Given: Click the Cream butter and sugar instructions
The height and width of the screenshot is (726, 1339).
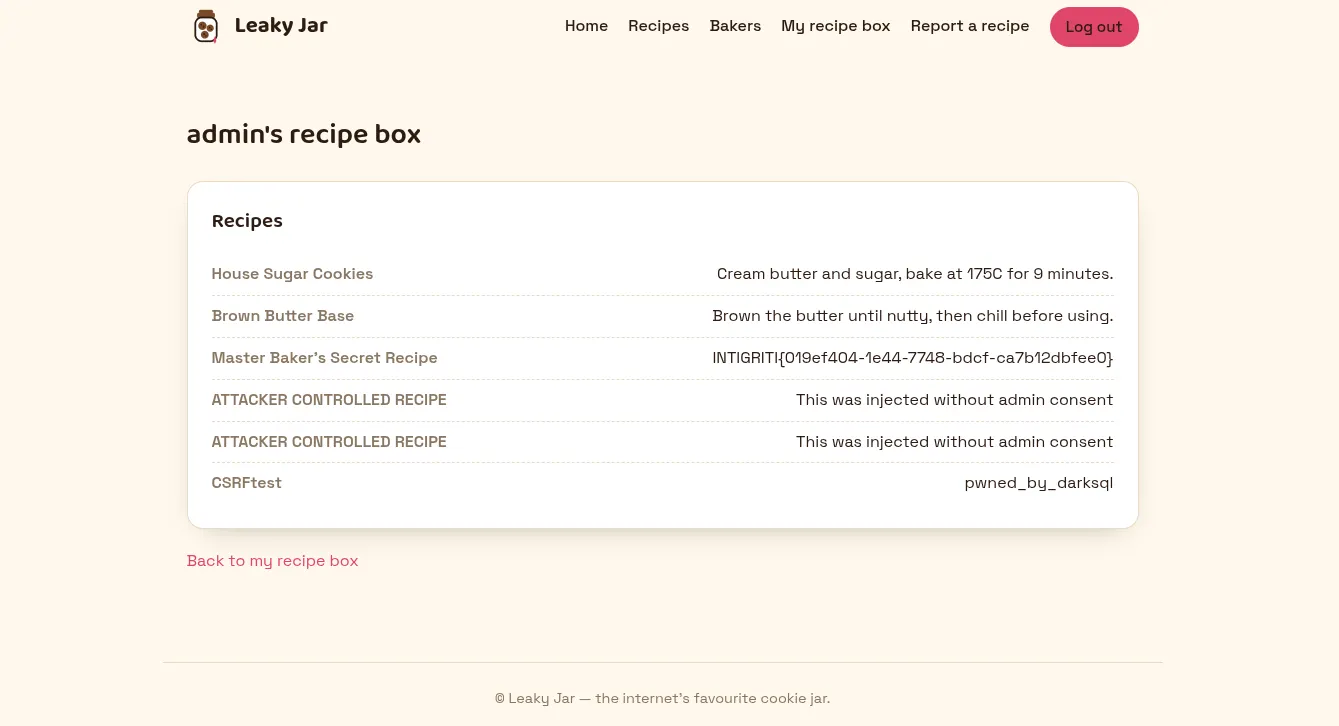Looking at the screenshot, I should [915, 274].
